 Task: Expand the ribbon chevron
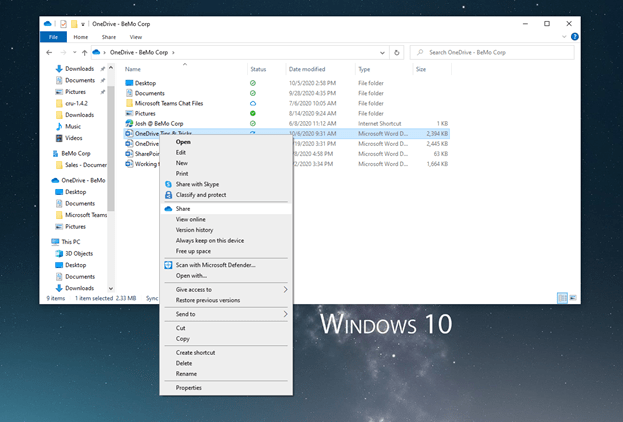(564, 37)
